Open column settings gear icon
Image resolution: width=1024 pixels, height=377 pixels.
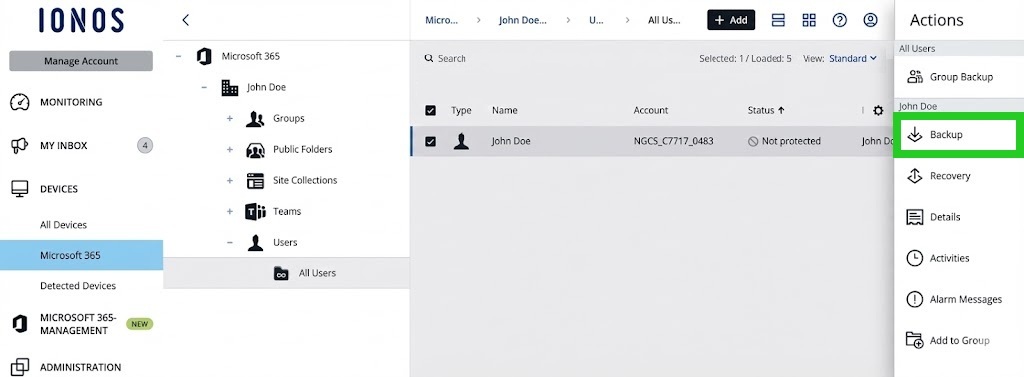click(x=878, y=111)
